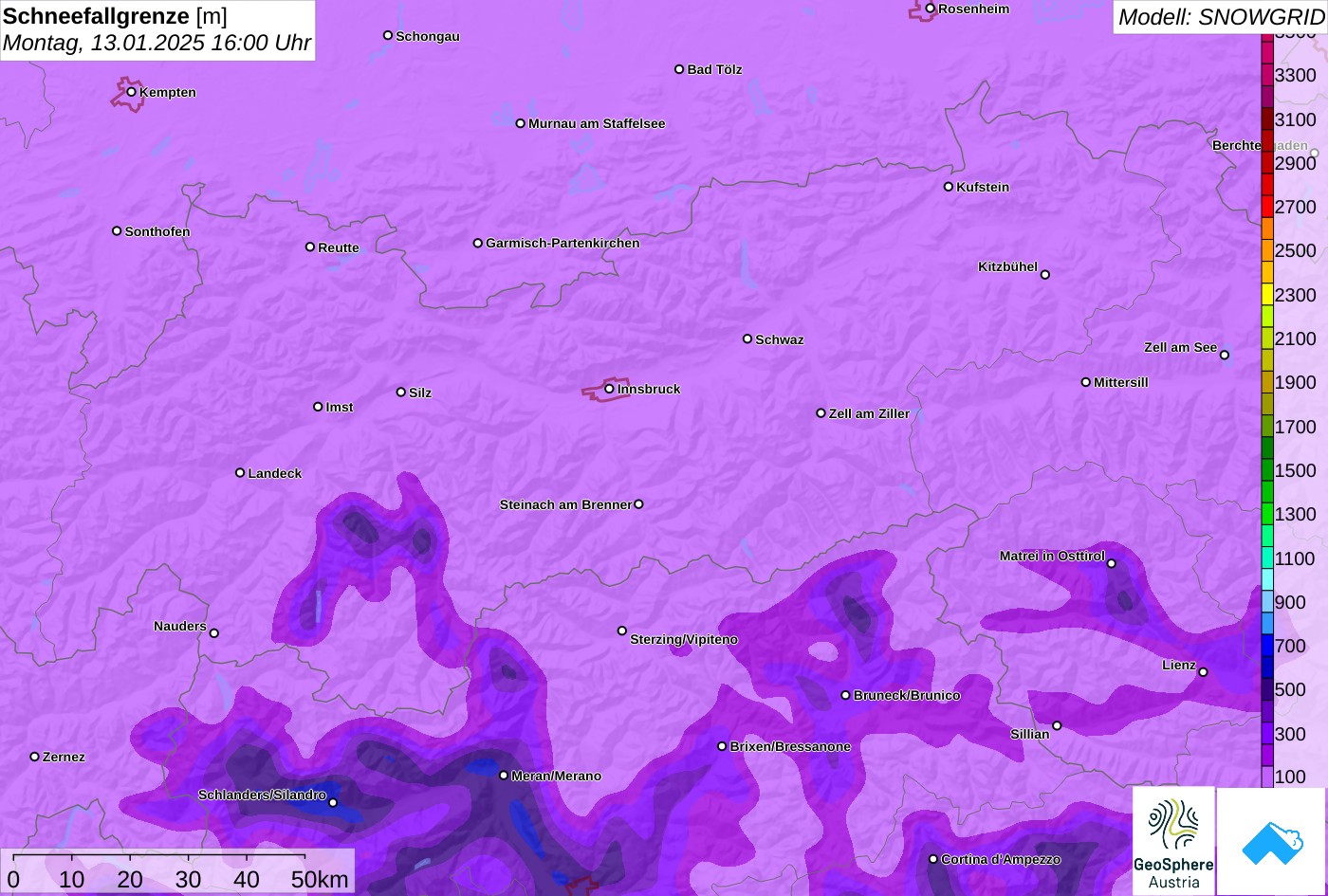Click the GeoSphere Austria logo

click(x=1173, y=841)
